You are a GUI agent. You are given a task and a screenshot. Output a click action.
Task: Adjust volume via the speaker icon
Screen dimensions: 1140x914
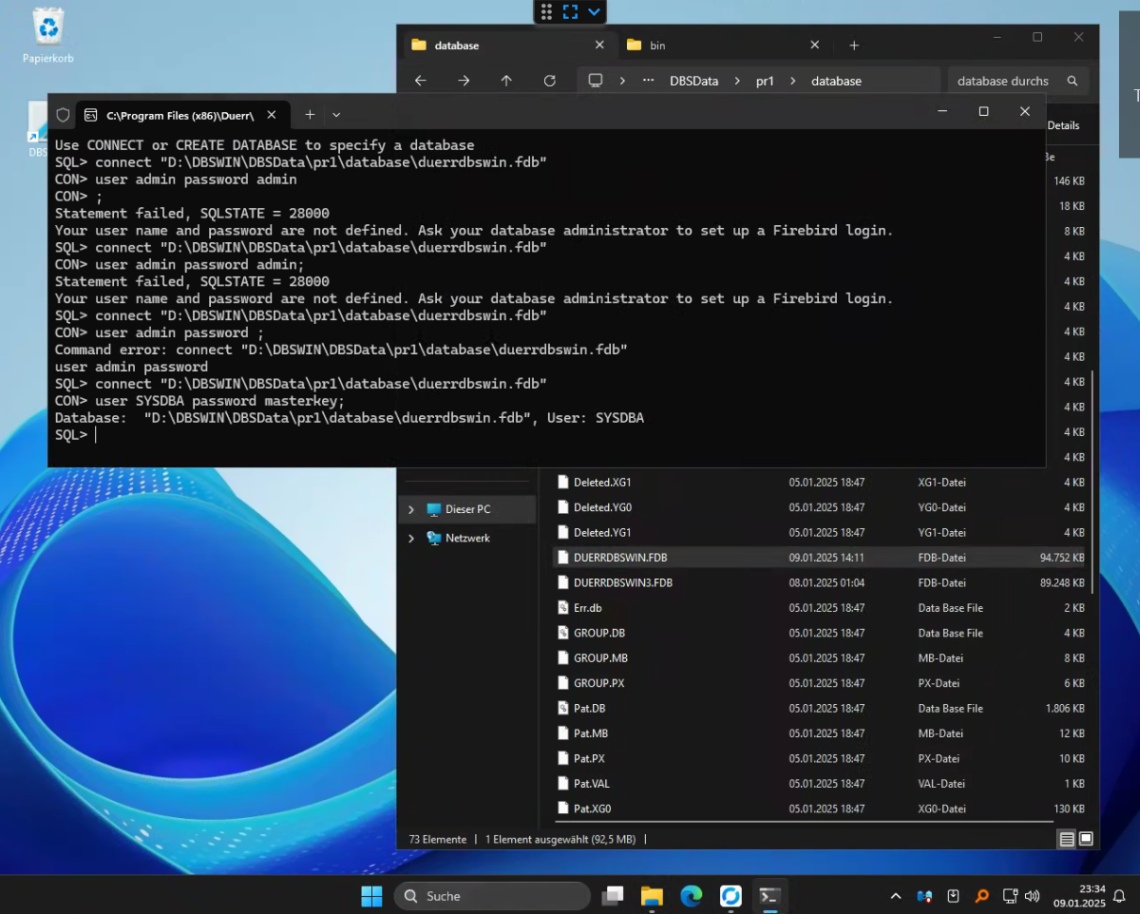tap(1033, 897)
